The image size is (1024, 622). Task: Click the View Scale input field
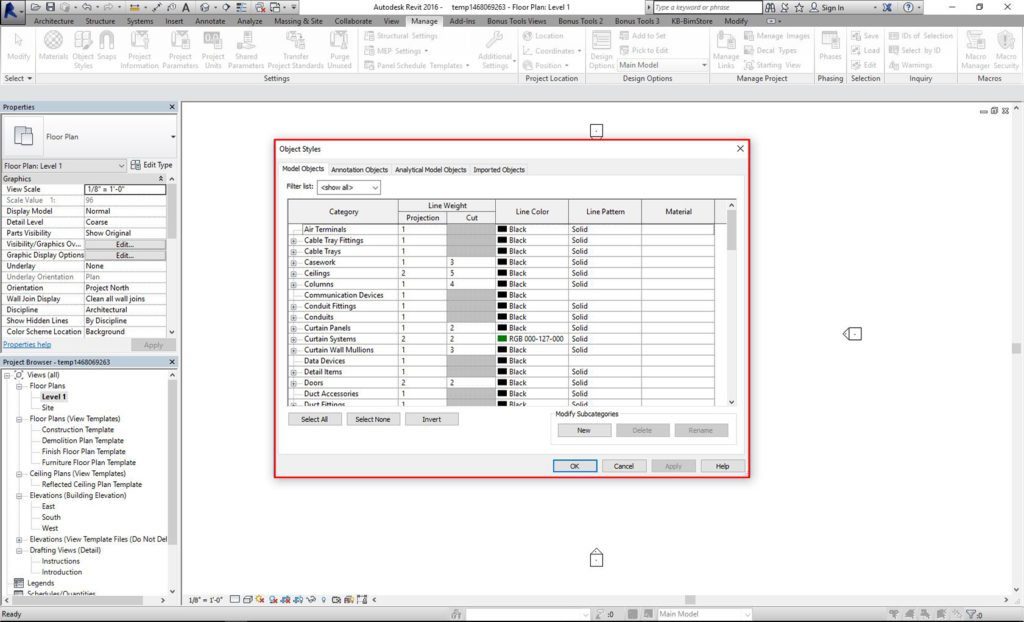click(125, 189)
